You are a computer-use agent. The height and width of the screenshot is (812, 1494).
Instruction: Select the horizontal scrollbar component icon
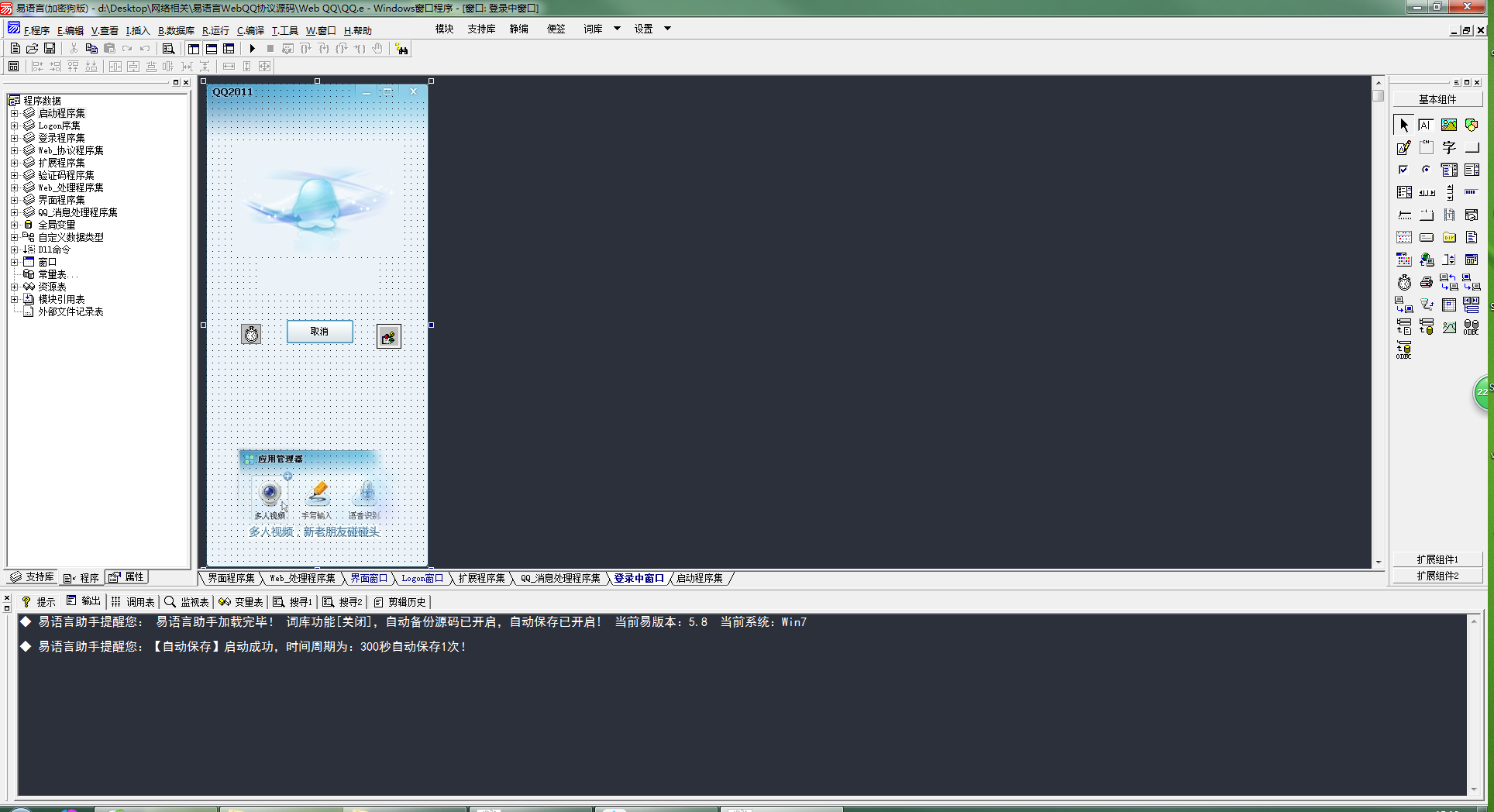1427,192
